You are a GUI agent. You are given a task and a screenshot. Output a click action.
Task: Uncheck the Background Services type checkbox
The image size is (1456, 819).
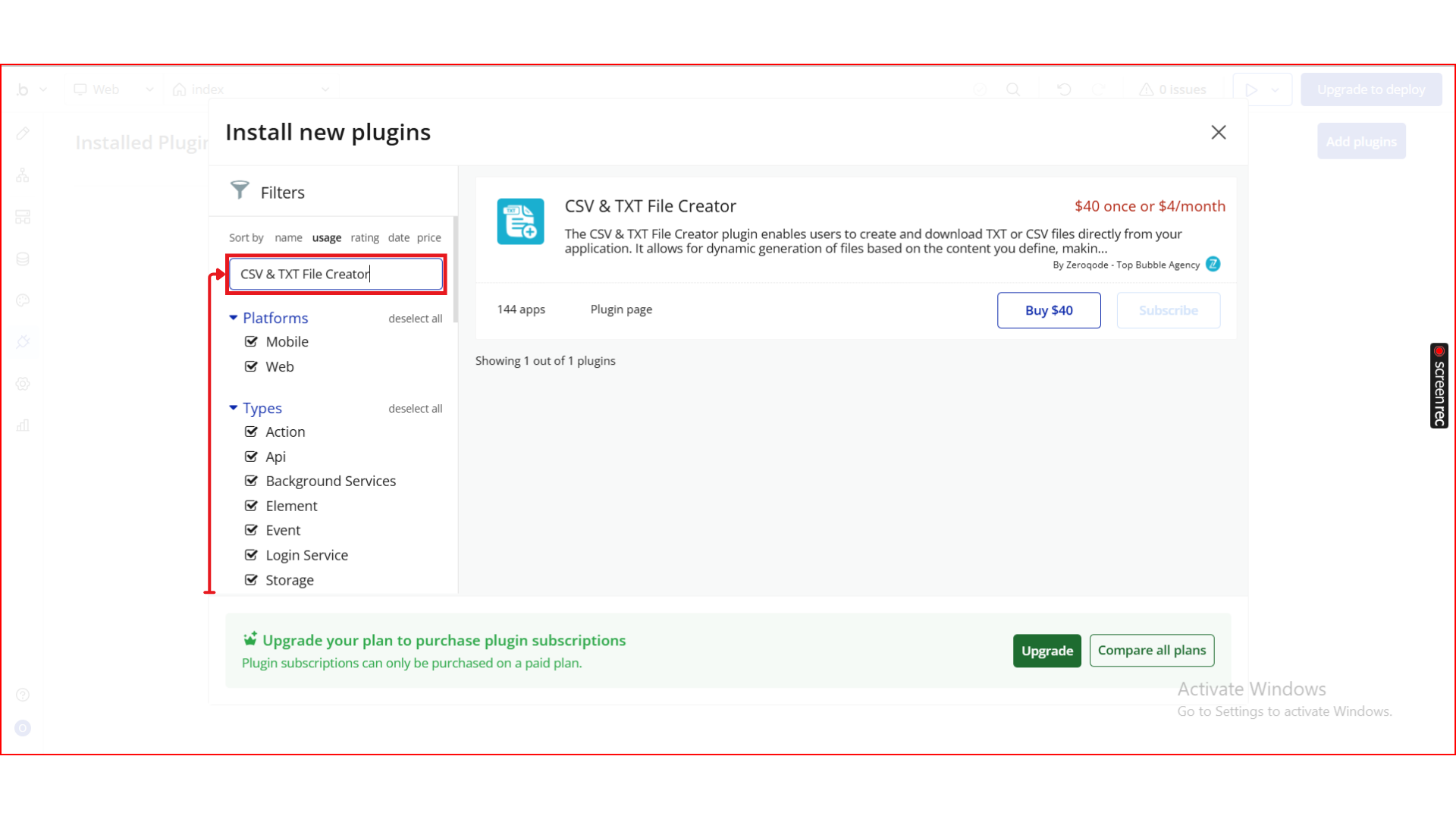pos(251,481)
